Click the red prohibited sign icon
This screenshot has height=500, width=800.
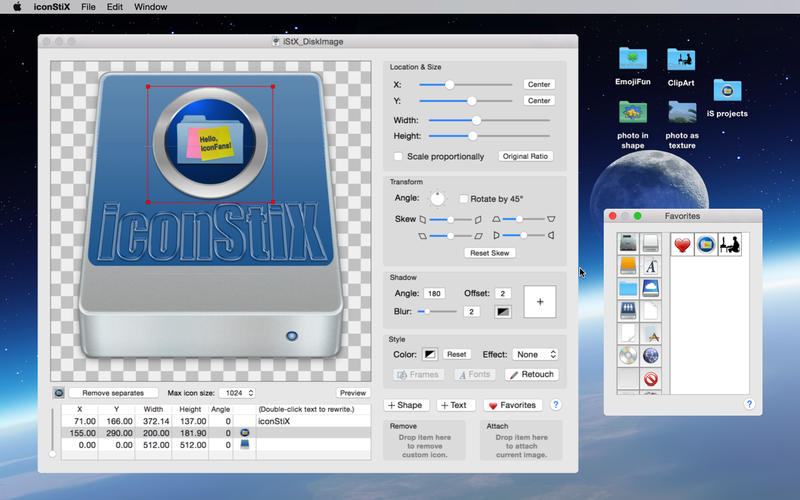[x=651, y=379]
